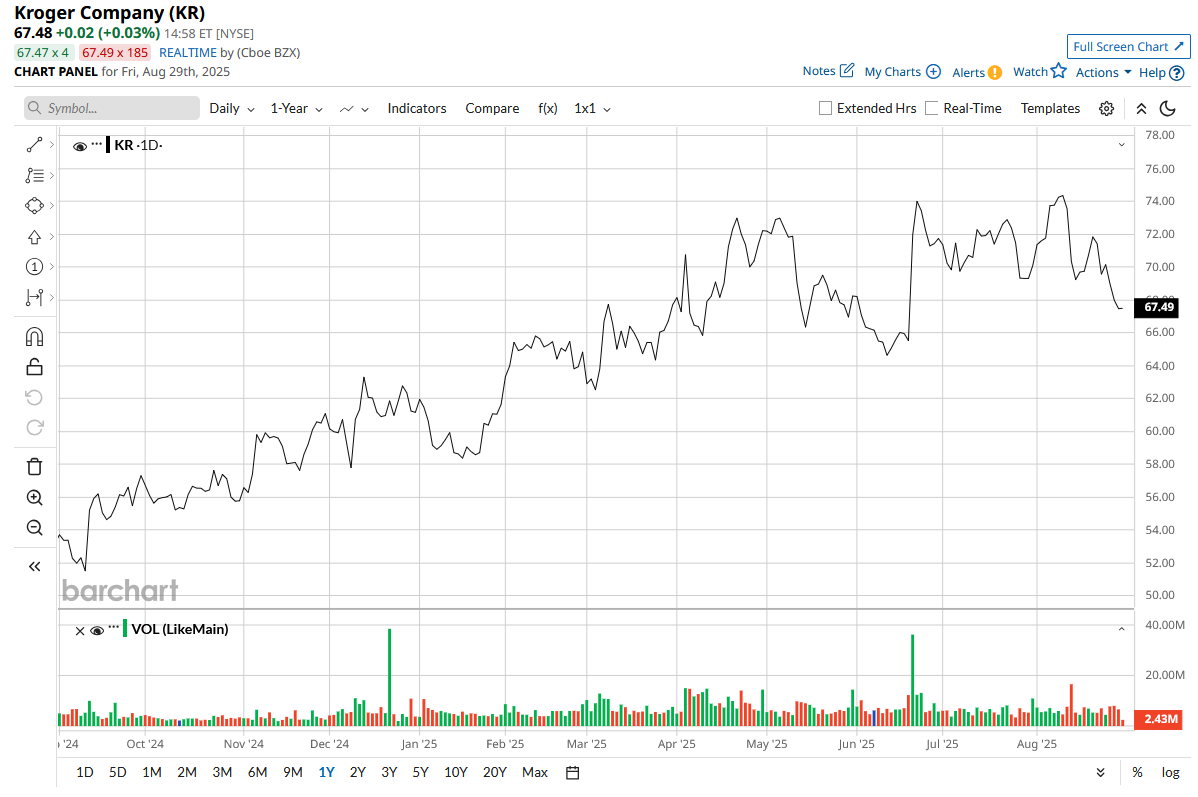Screen dimensions: 1198x797
Task: Collapse the volume pane chevron
Action: click(1122, 629)
